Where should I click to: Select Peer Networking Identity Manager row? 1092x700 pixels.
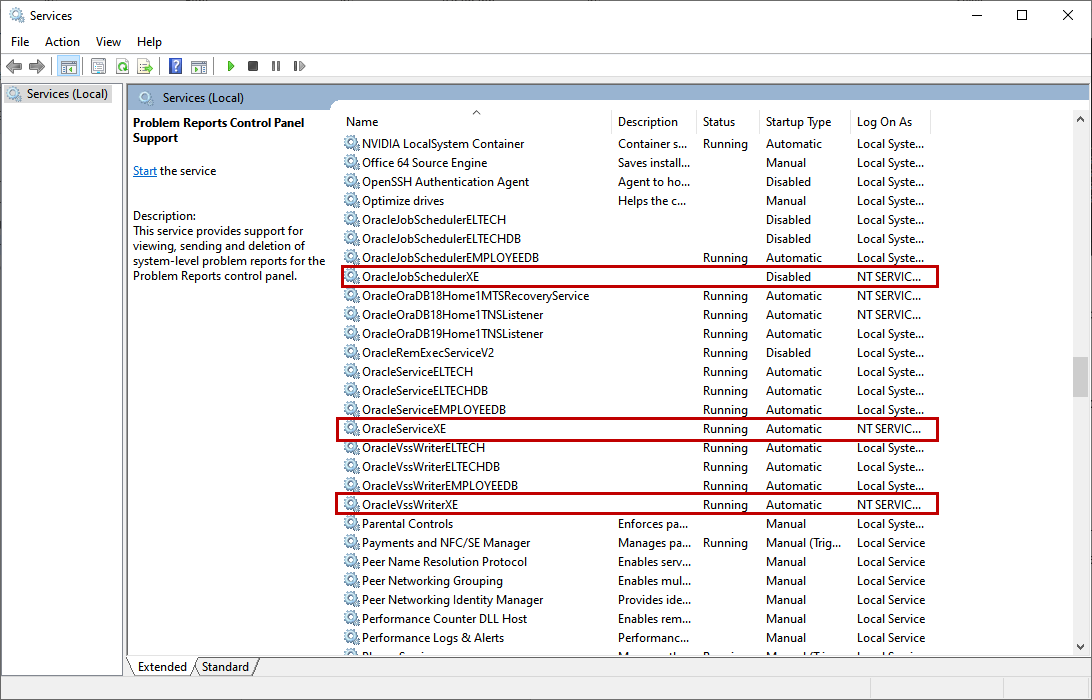click(637, 600)
